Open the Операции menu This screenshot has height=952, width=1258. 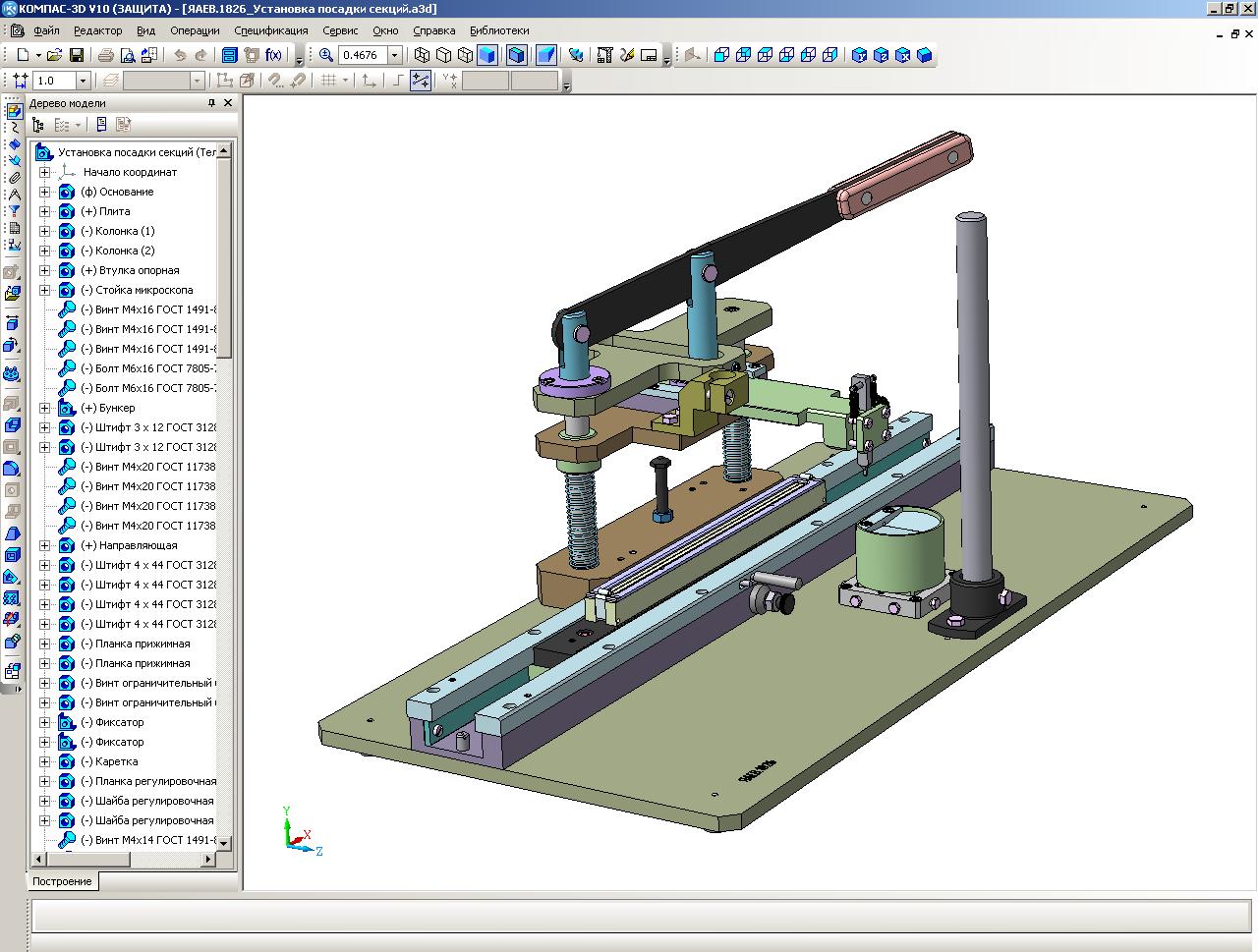(195, 30)
